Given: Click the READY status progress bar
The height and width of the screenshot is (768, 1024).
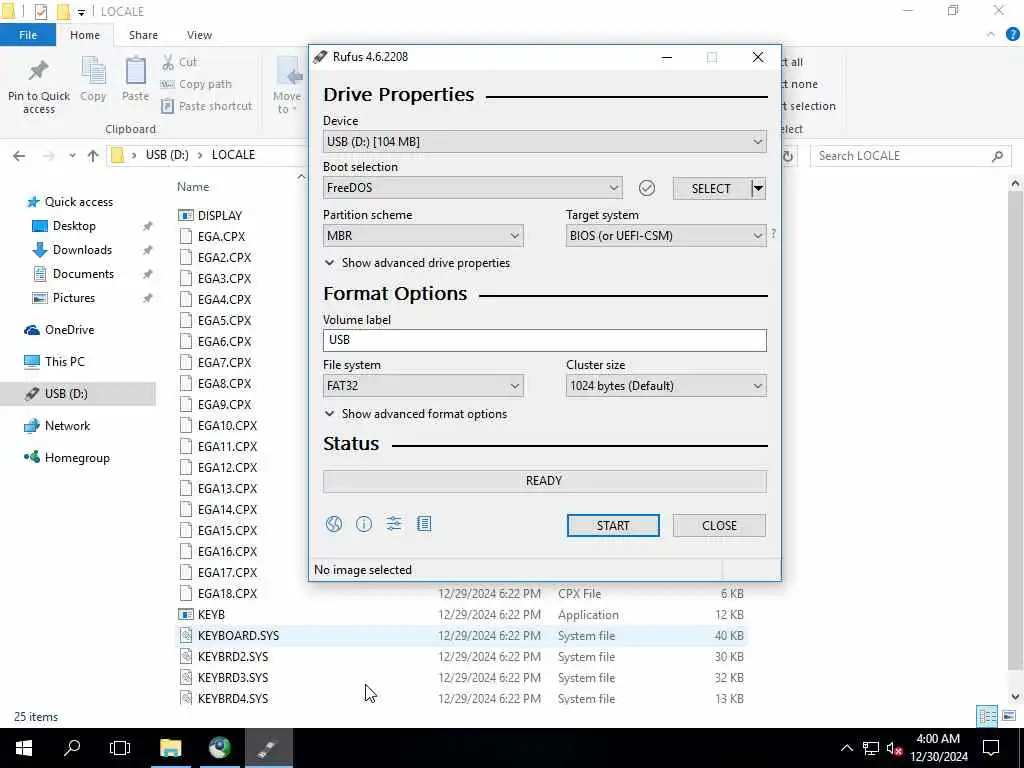Looking at the screenshot, I should pos(545,481).
